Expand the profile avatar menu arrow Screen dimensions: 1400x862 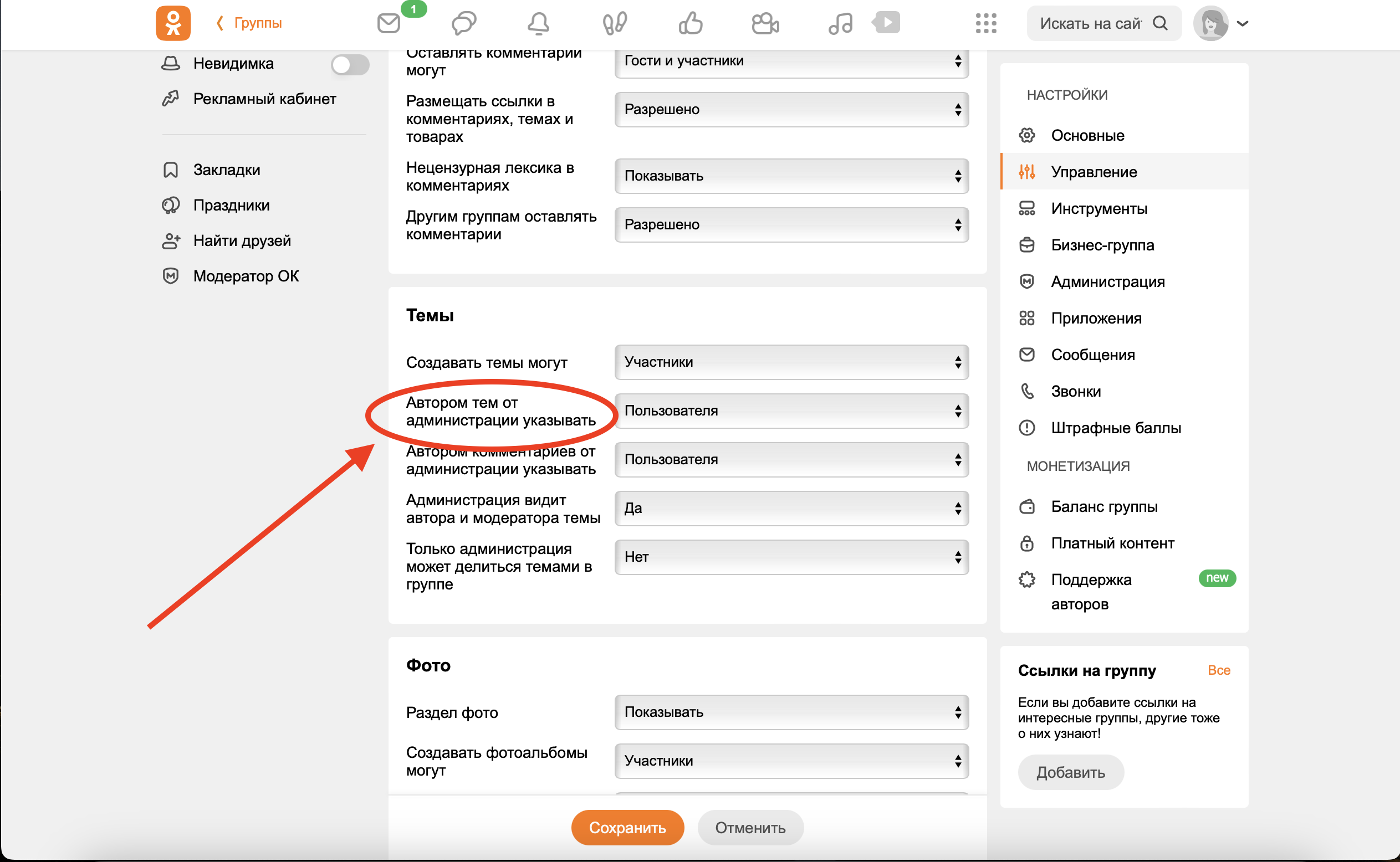point(1243,23)
